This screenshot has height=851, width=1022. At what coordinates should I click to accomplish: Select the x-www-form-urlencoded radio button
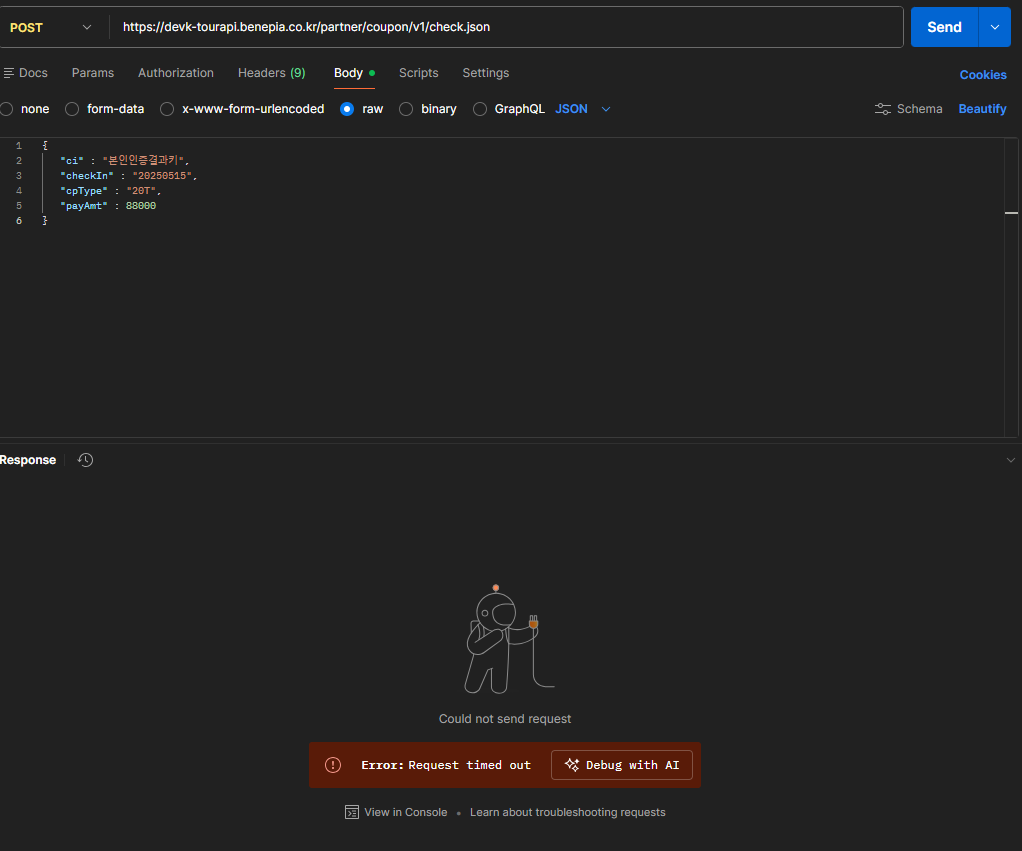point(167,109)
